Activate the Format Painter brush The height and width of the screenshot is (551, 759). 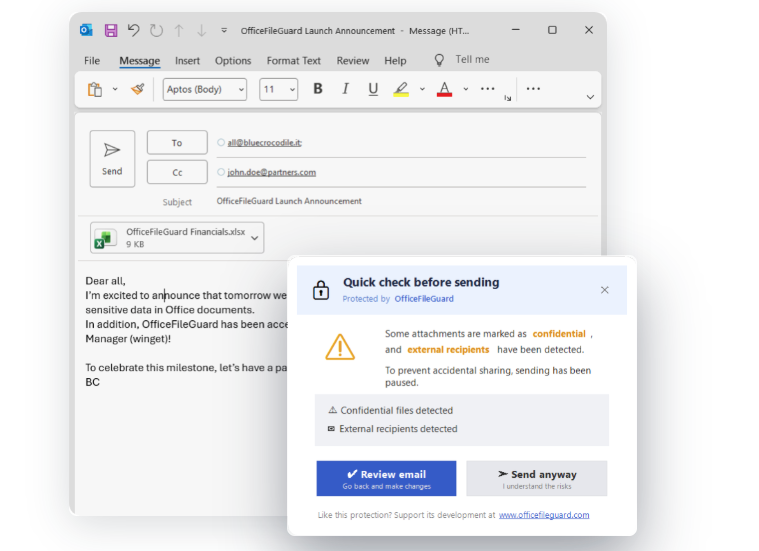point(138,89)
